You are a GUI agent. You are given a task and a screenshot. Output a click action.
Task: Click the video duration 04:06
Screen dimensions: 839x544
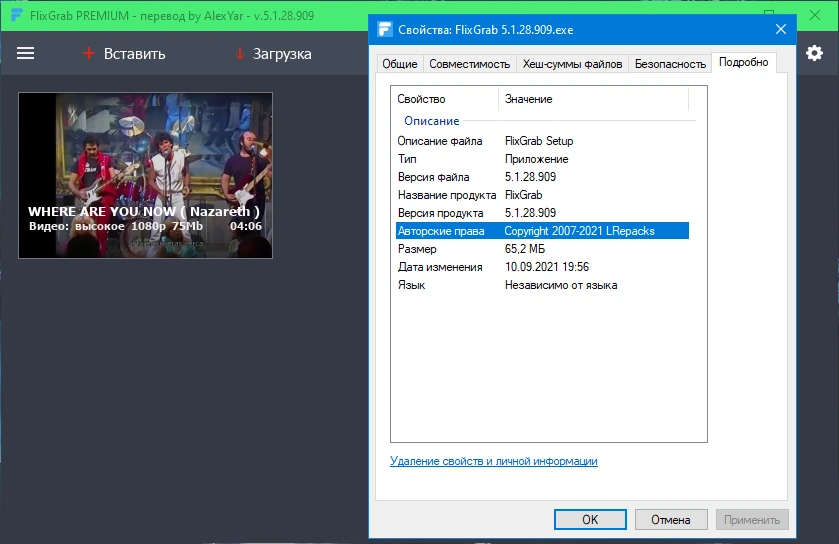[246, 226]
